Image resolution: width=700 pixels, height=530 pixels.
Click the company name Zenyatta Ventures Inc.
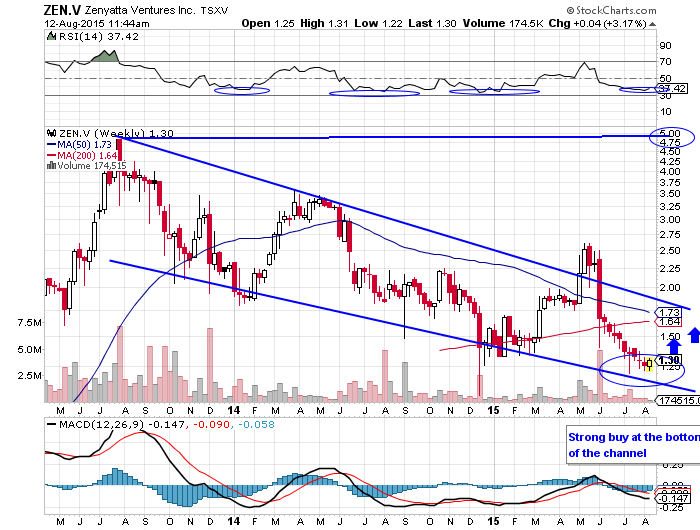coord(140,10)
